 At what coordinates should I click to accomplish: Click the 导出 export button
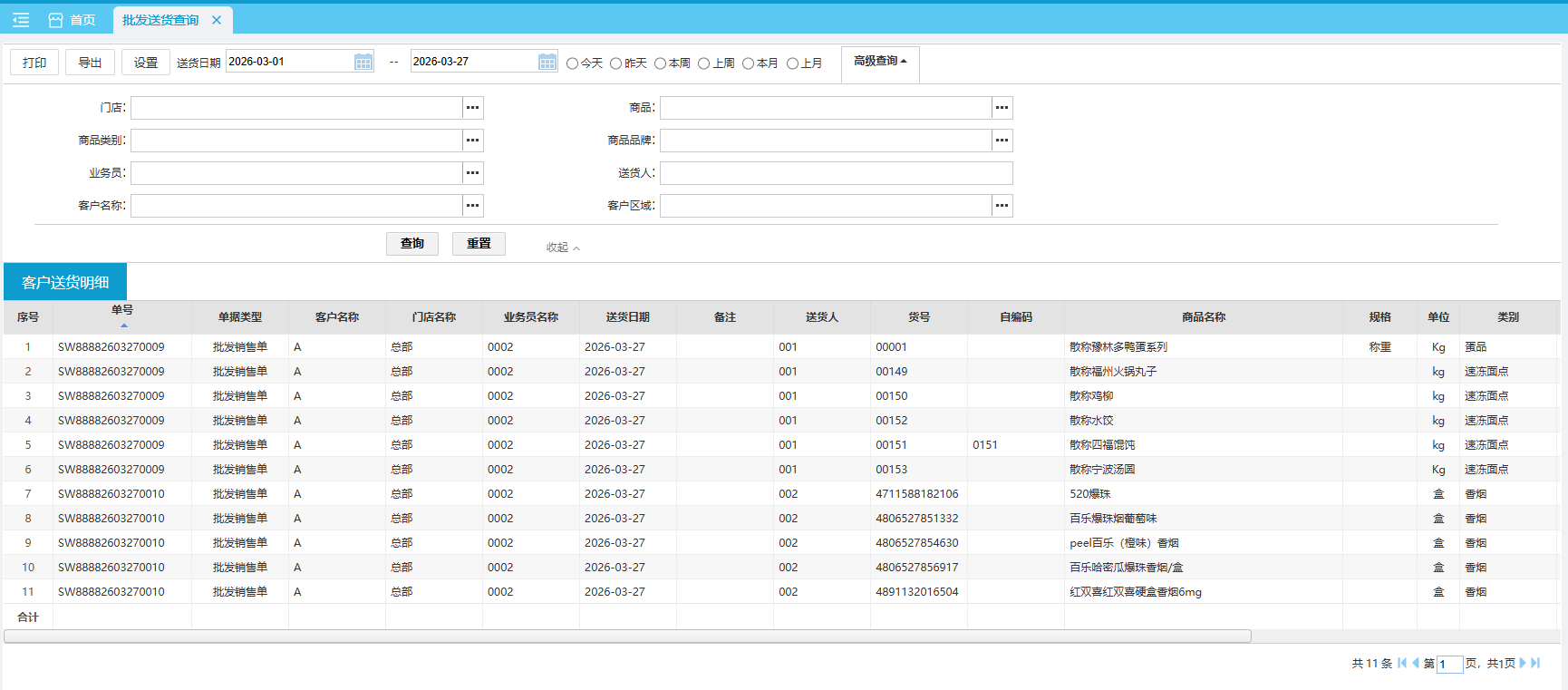pos(90,63)
